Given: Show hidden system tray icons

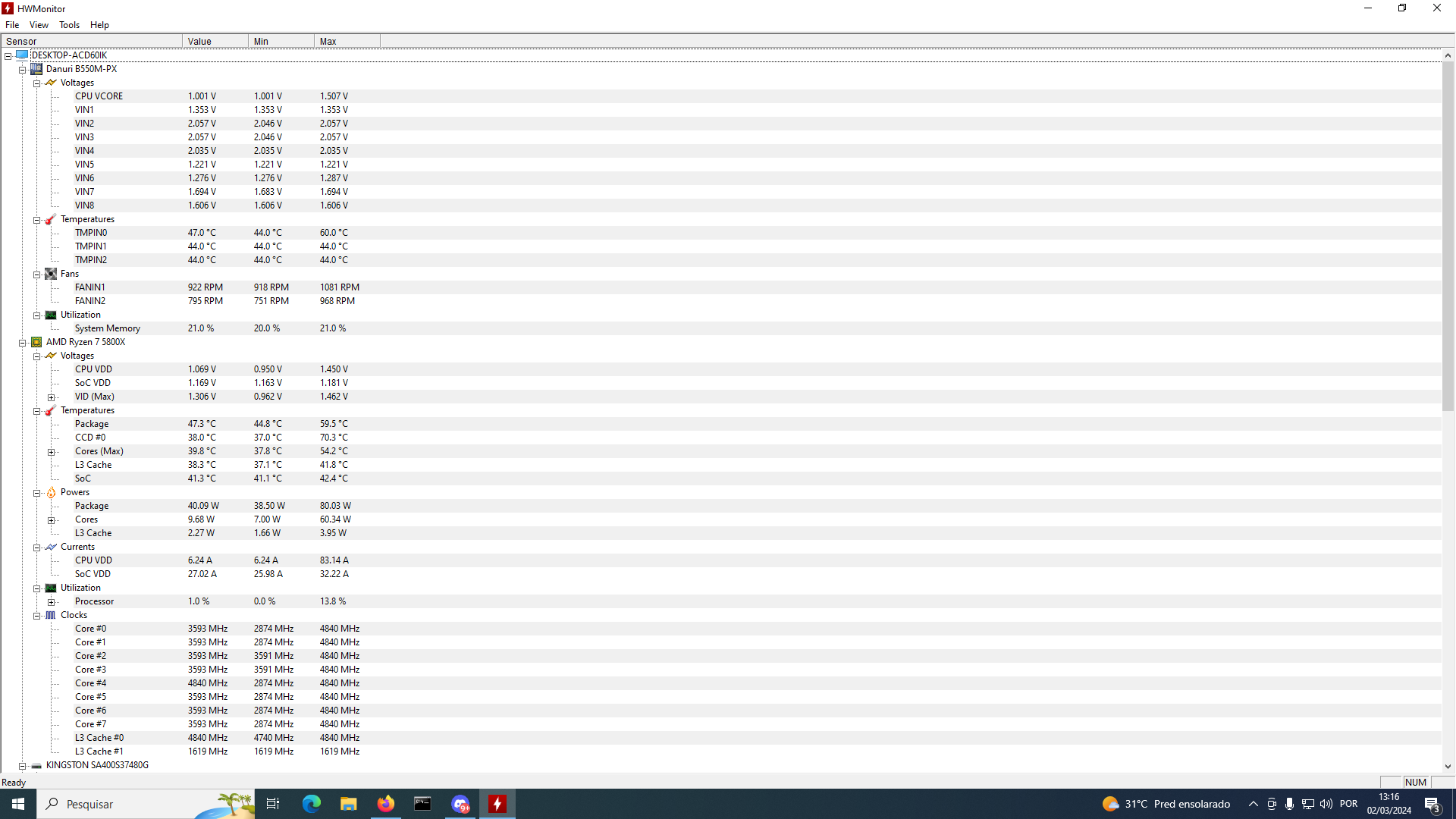Looking at the screenshot, I should [1253, 804].
